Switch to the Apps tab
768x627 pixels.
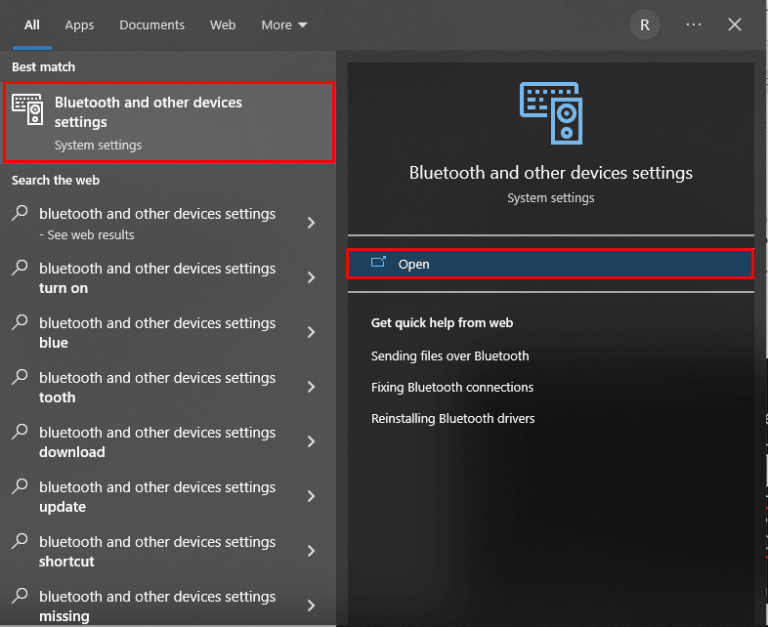click(x=79, y=25)
